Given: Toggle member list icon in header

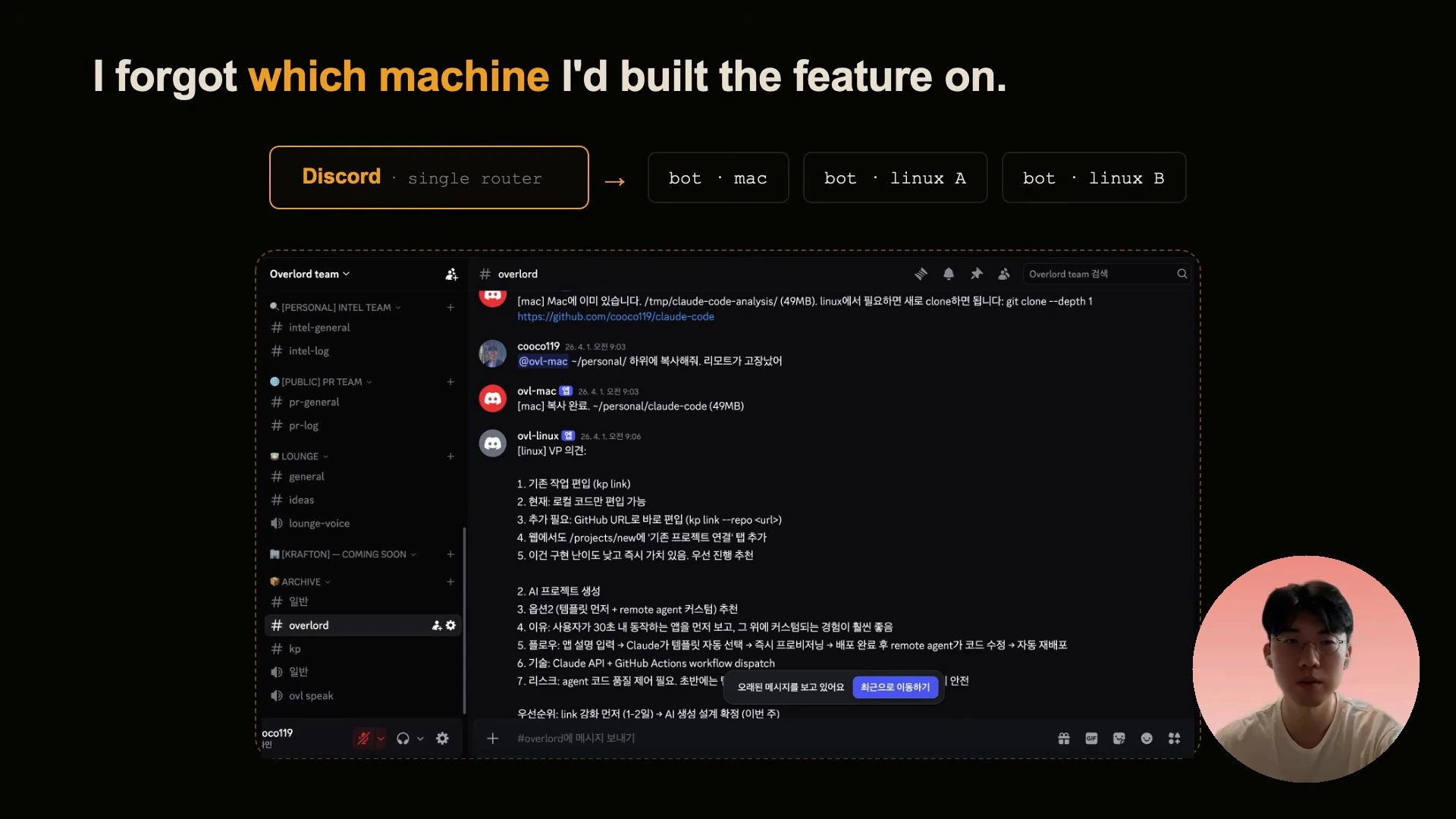Looking at the screenshot, I should [x=1004, y=274].
